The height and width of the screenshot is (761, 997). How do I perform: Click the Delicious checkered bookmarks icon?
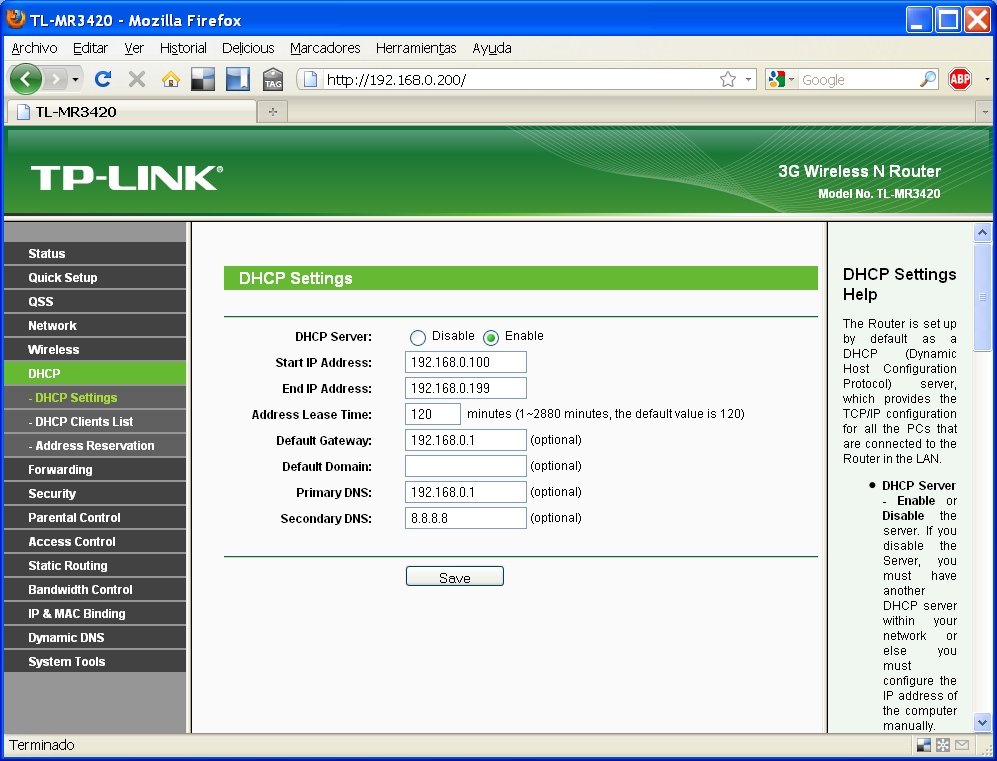pos(203,79)
